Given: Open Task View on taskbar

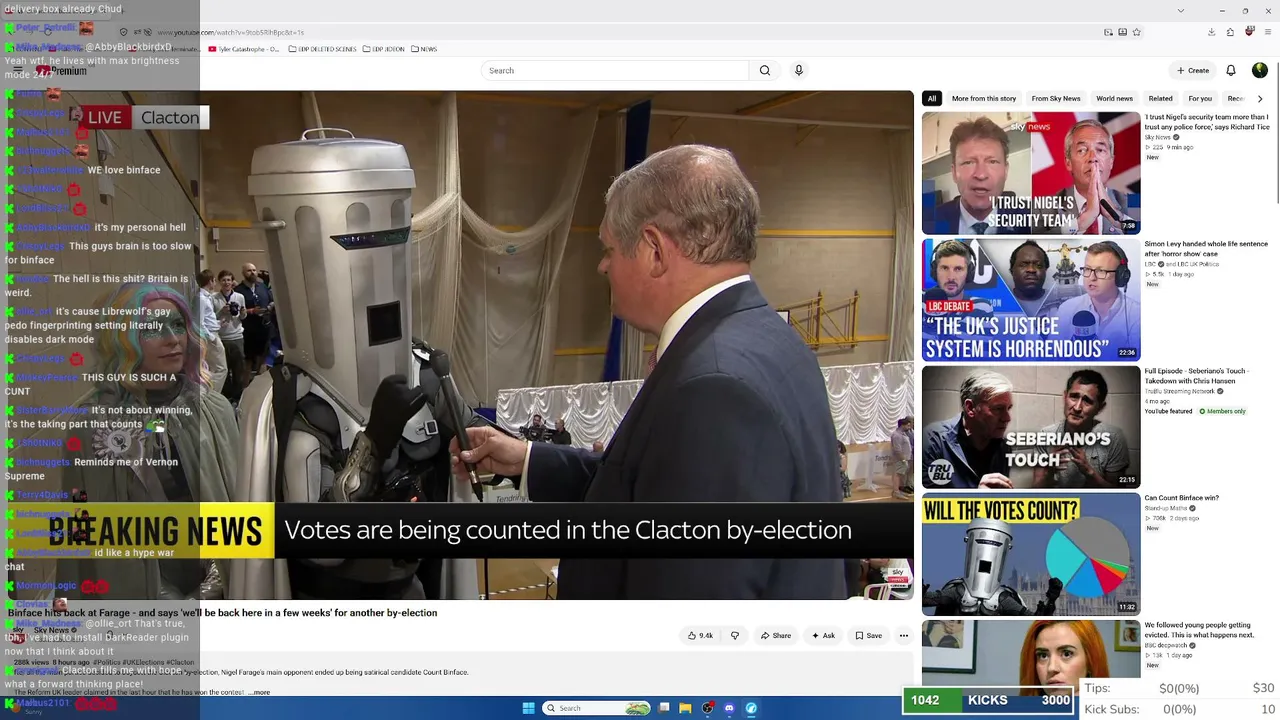Looking at the screenshot, I should click(663, 708).
